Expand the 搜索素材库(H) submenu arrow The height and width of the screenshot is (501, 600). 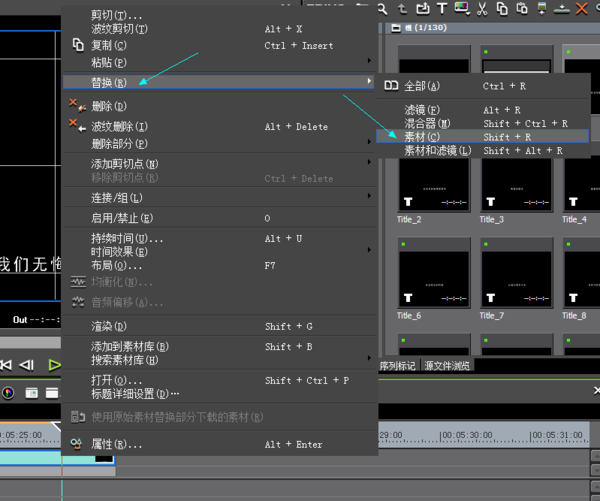[x=369, y=358]
